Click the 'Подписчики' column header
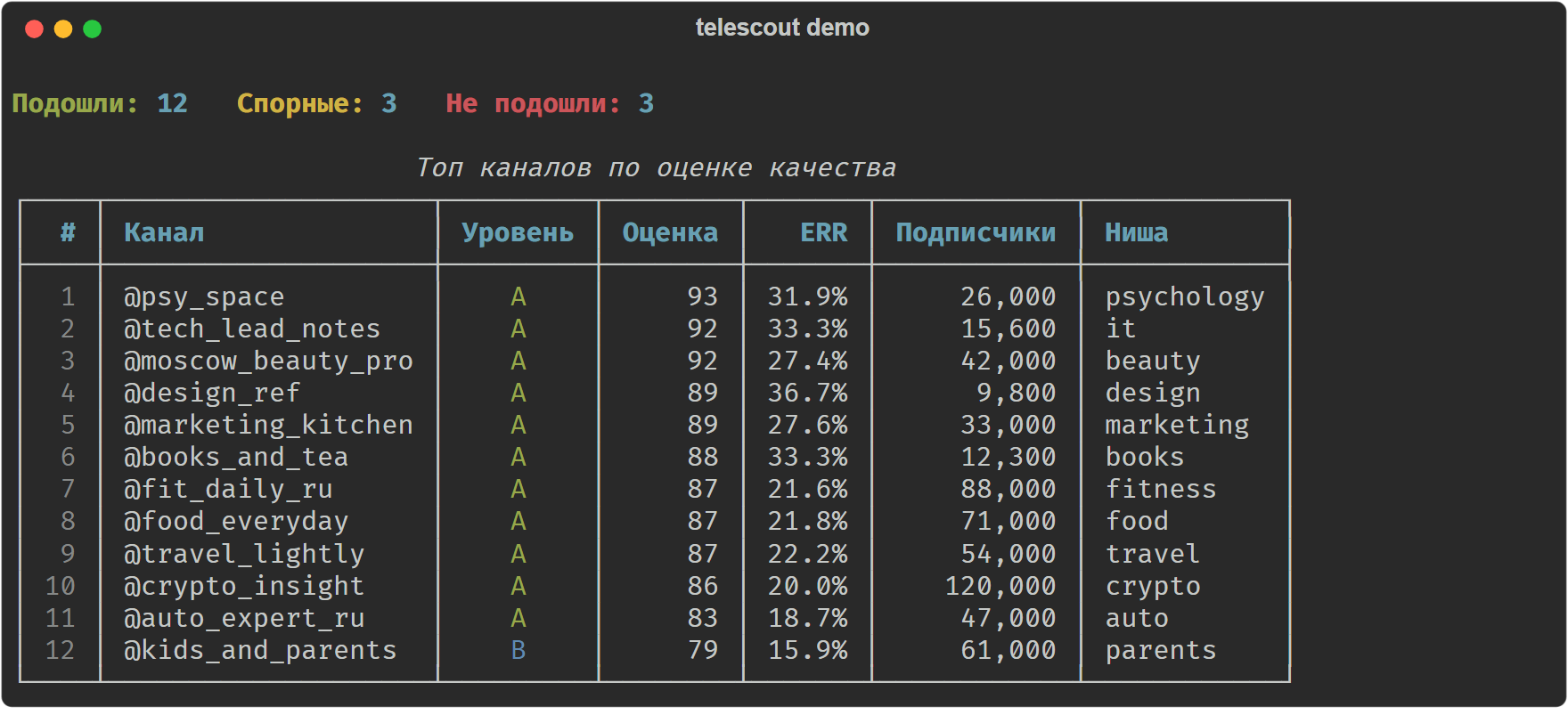This screenshot has height=715, width=1568. (x=976, y=232)
